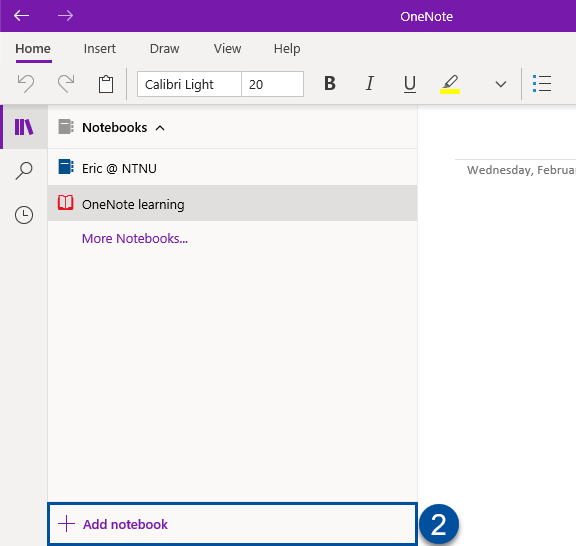Open the clipboard paste icon

pos(106,84)
